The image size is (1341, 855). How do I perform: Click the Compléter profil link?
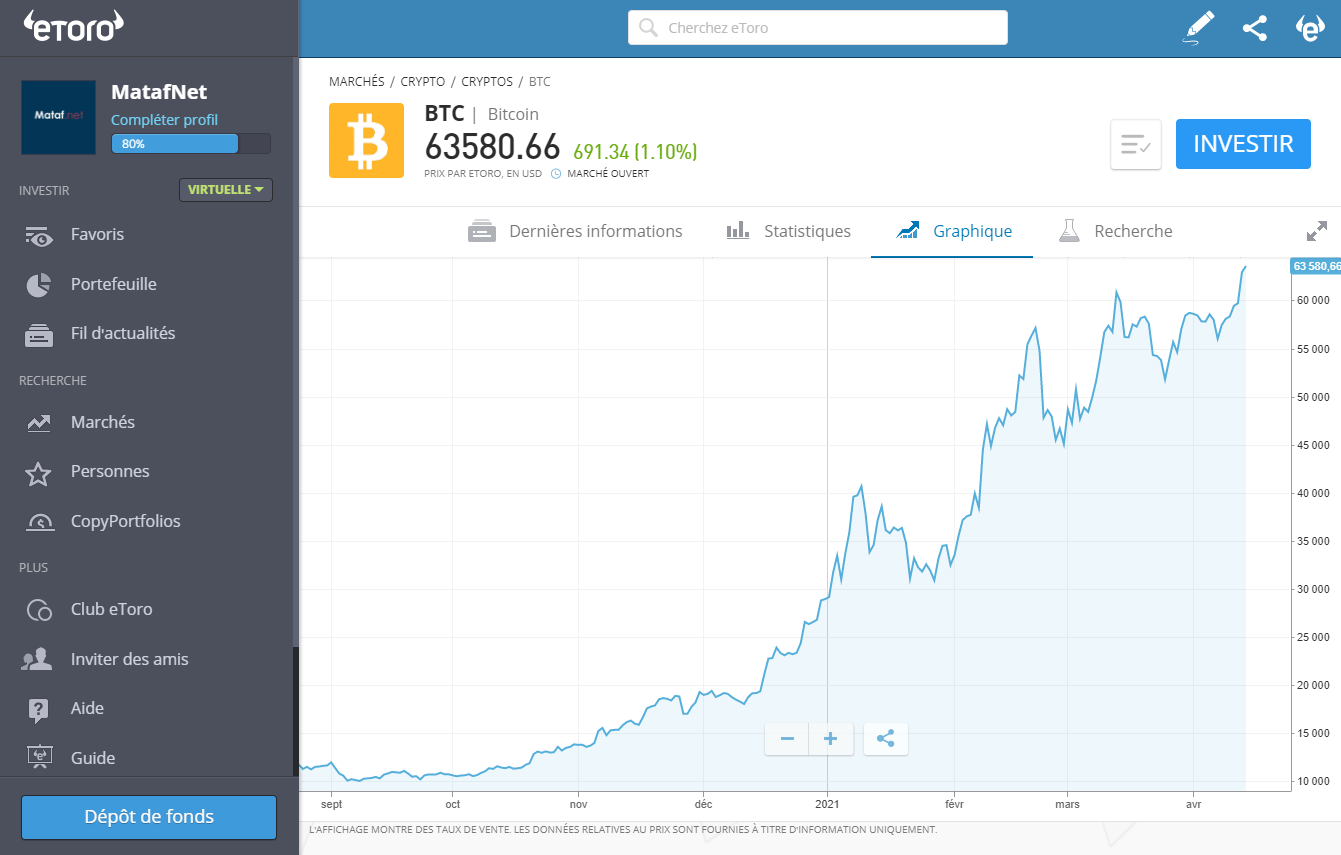pyautogui.click(x=164, y=120)
